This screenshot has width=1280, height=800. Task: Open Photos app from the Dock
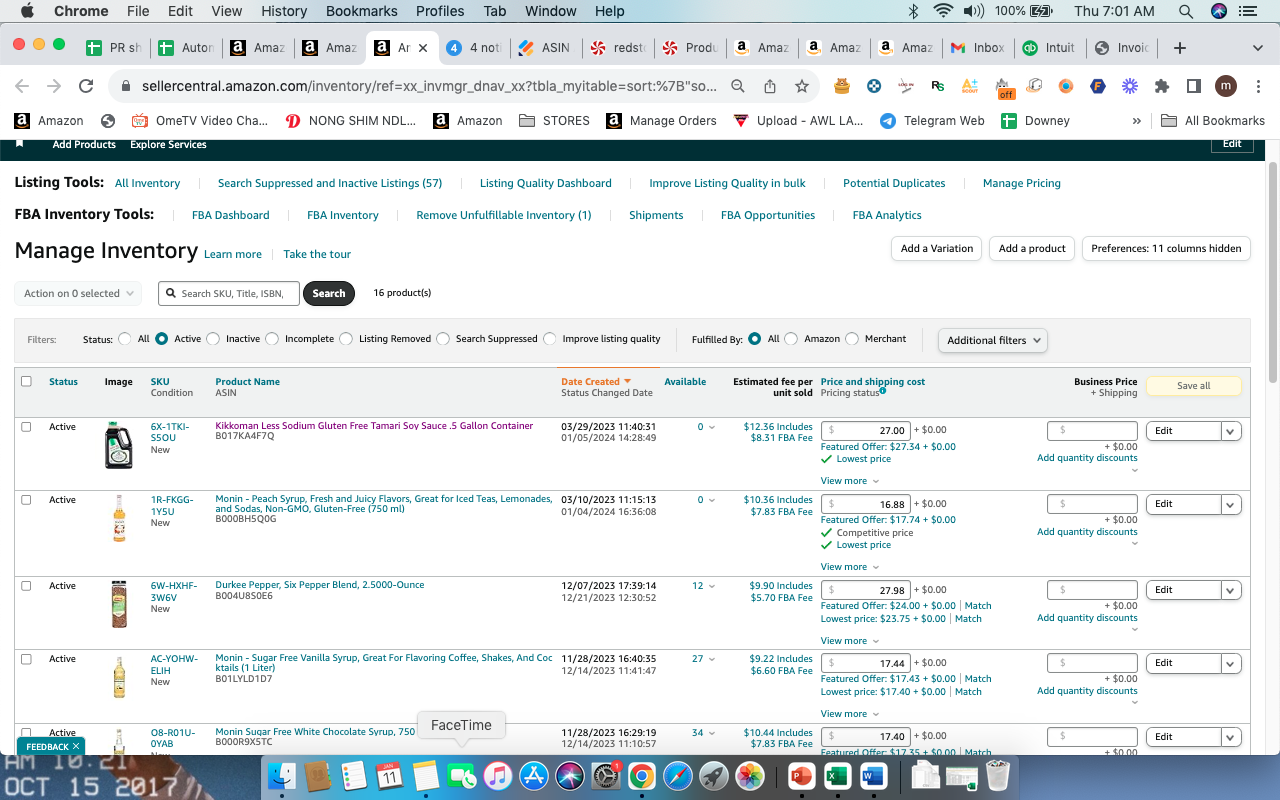pos(749,776)
